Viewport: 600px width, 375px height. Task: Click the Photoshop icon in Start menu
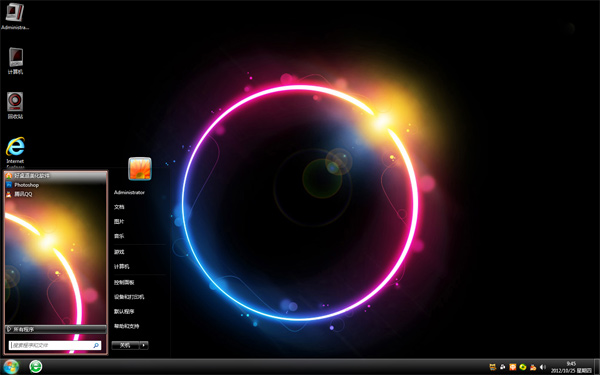click(9, 185)
